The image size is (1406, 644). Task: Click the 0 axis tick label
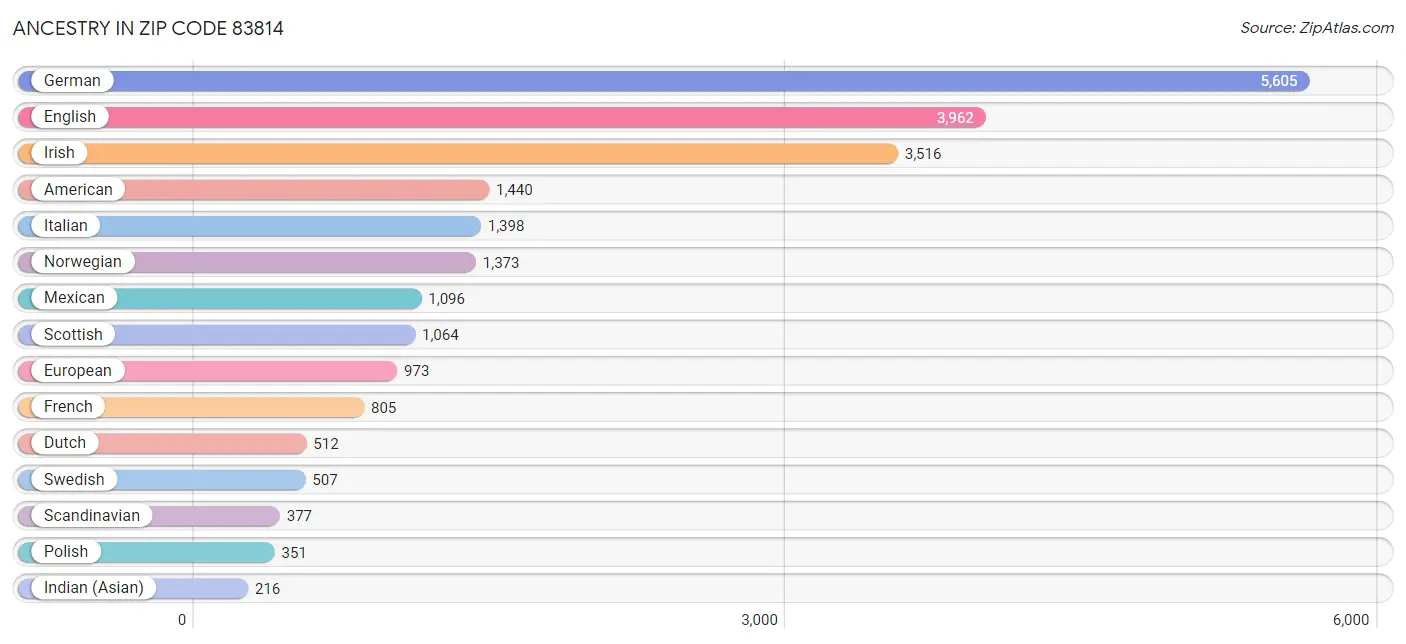pyautogui.click(x=182, y=620)
